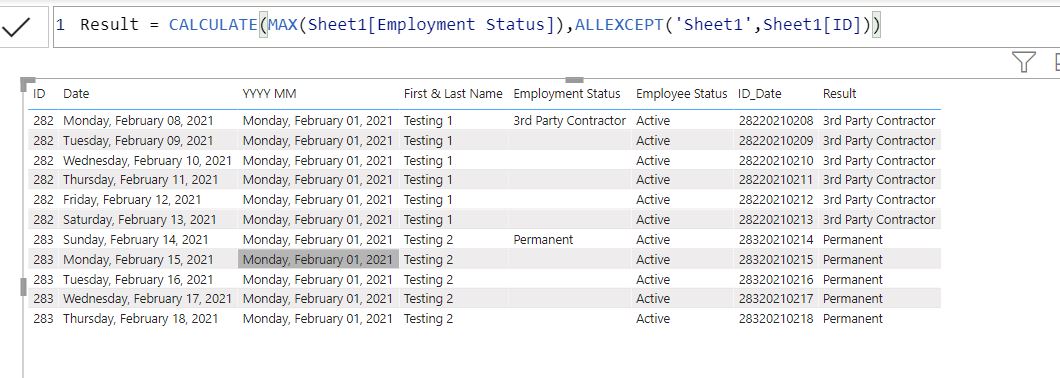Select the cell Thursday, February 18, 2021
The height and width of the screenshot is (378, 1060).
tap(141, 319)
